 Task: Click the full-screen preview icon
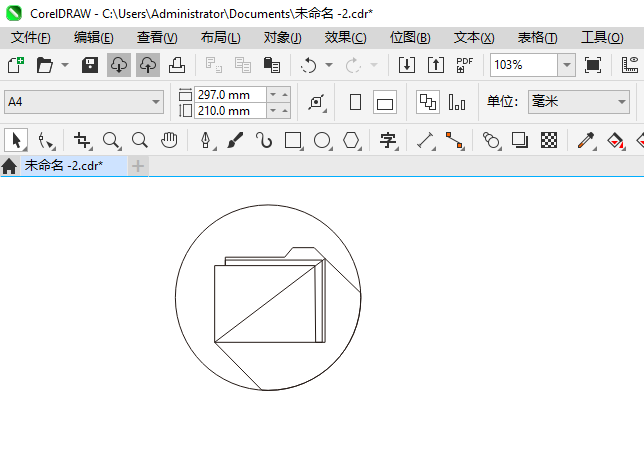(593, 65)
